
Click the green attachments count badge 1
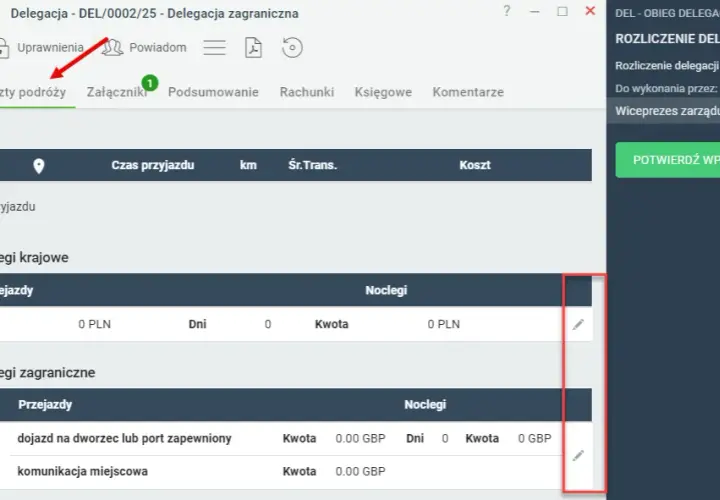tap(150, 83)
